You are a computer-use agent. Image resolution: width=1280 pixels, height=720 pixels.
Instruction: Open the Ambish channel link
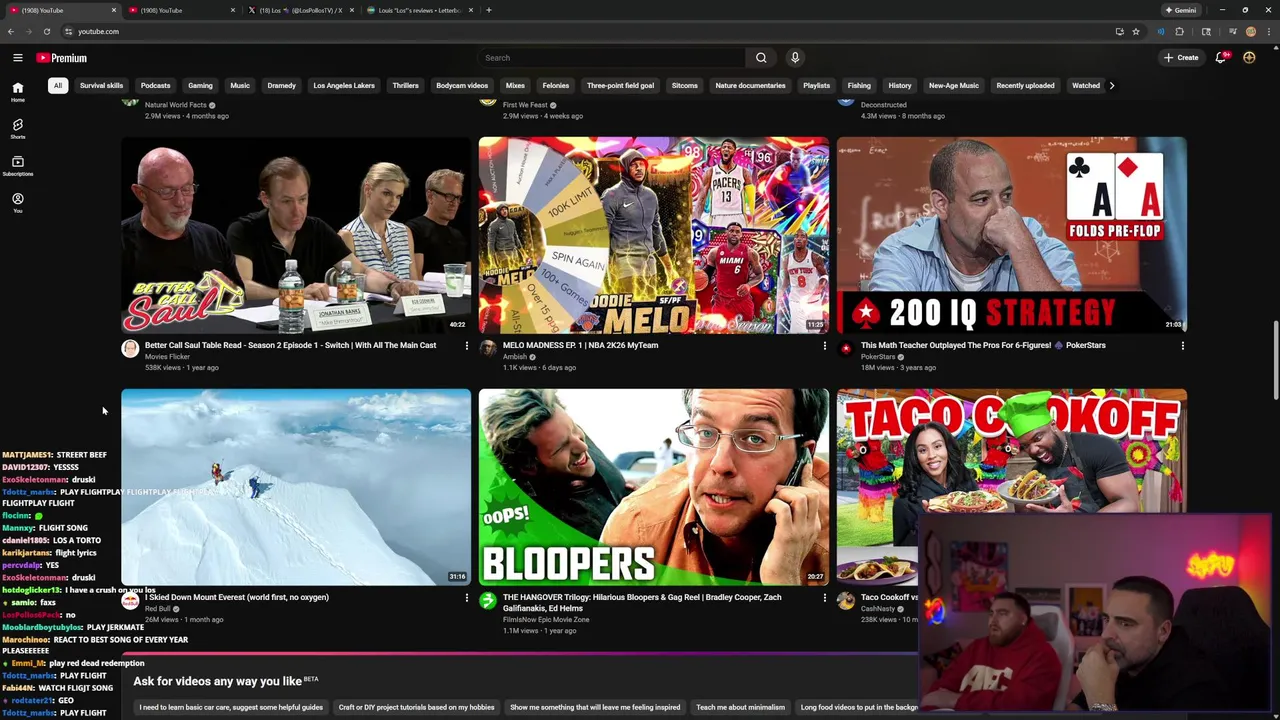(x=515, y=357)
